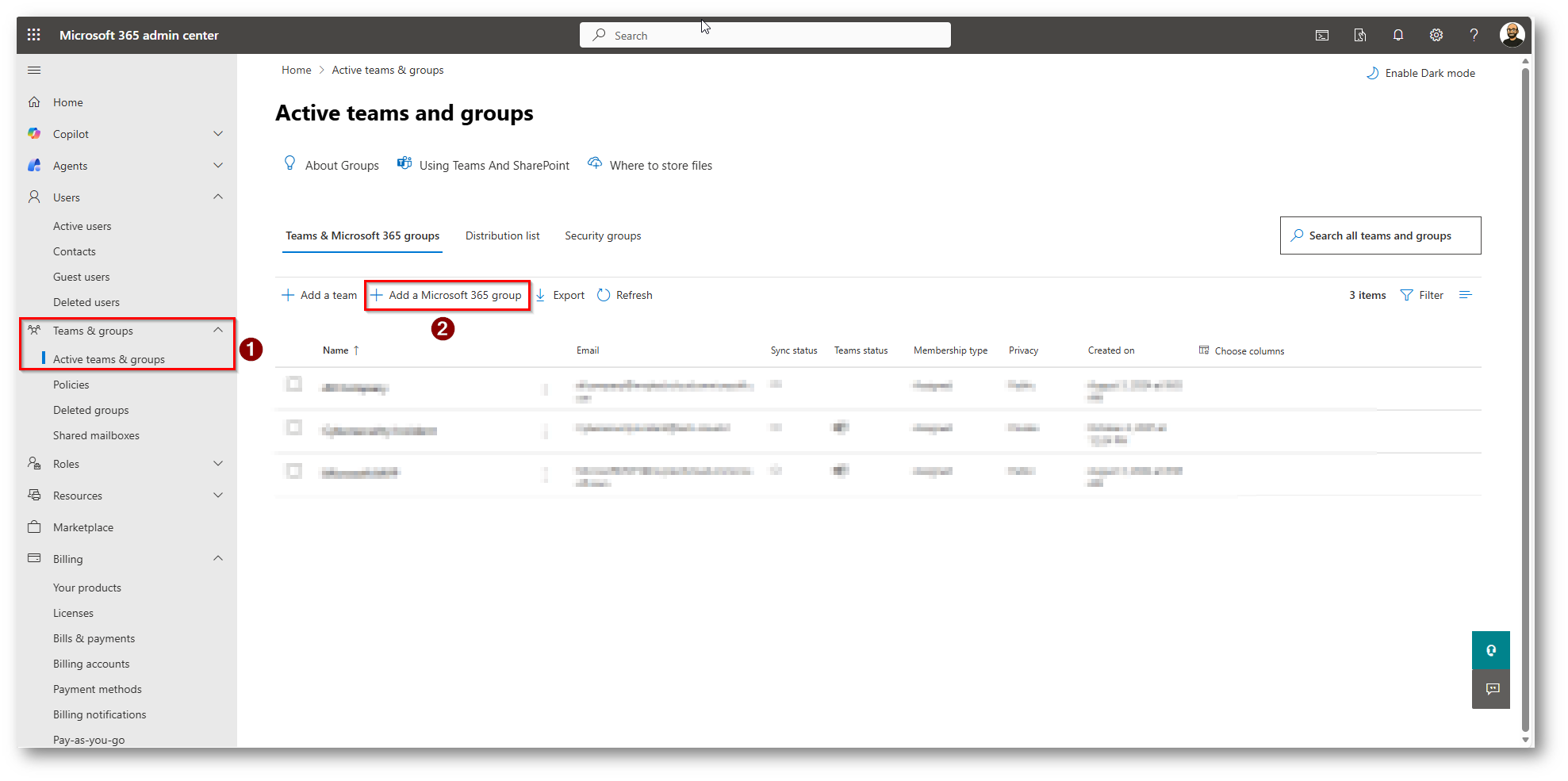Open Guest users in the sidebar
This screenshot has width=1568, height=781.
(82, 277)
